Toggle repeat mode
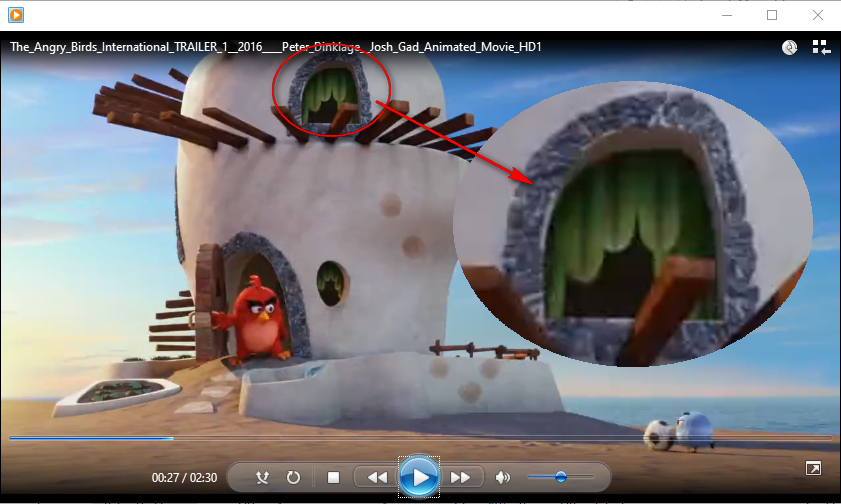The width and height of the screenshot is (841, 504). click(x=293, y=477)
